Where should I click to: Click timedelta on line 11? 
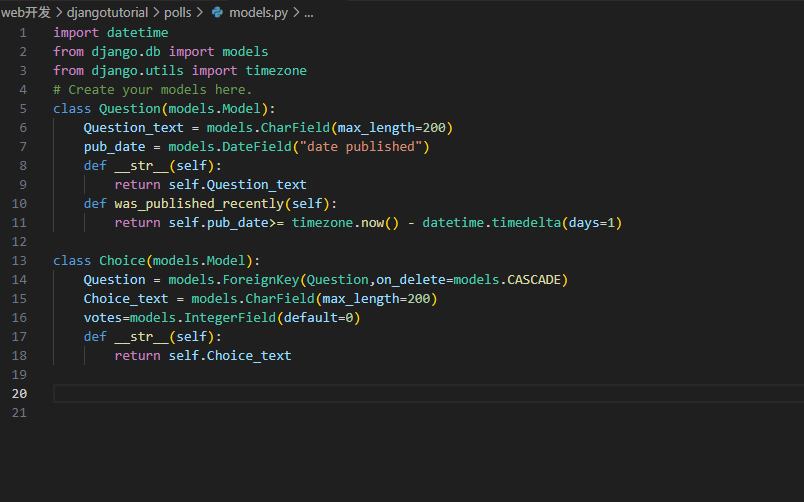coord(525,223)
